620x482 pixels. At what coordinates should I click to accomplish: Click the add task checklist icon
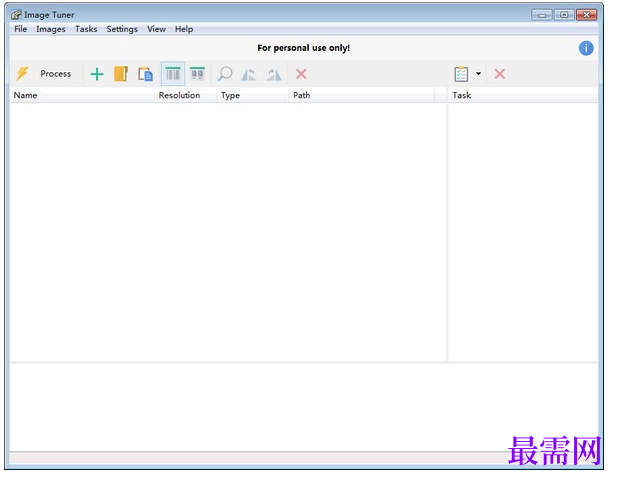click(461, 74)
